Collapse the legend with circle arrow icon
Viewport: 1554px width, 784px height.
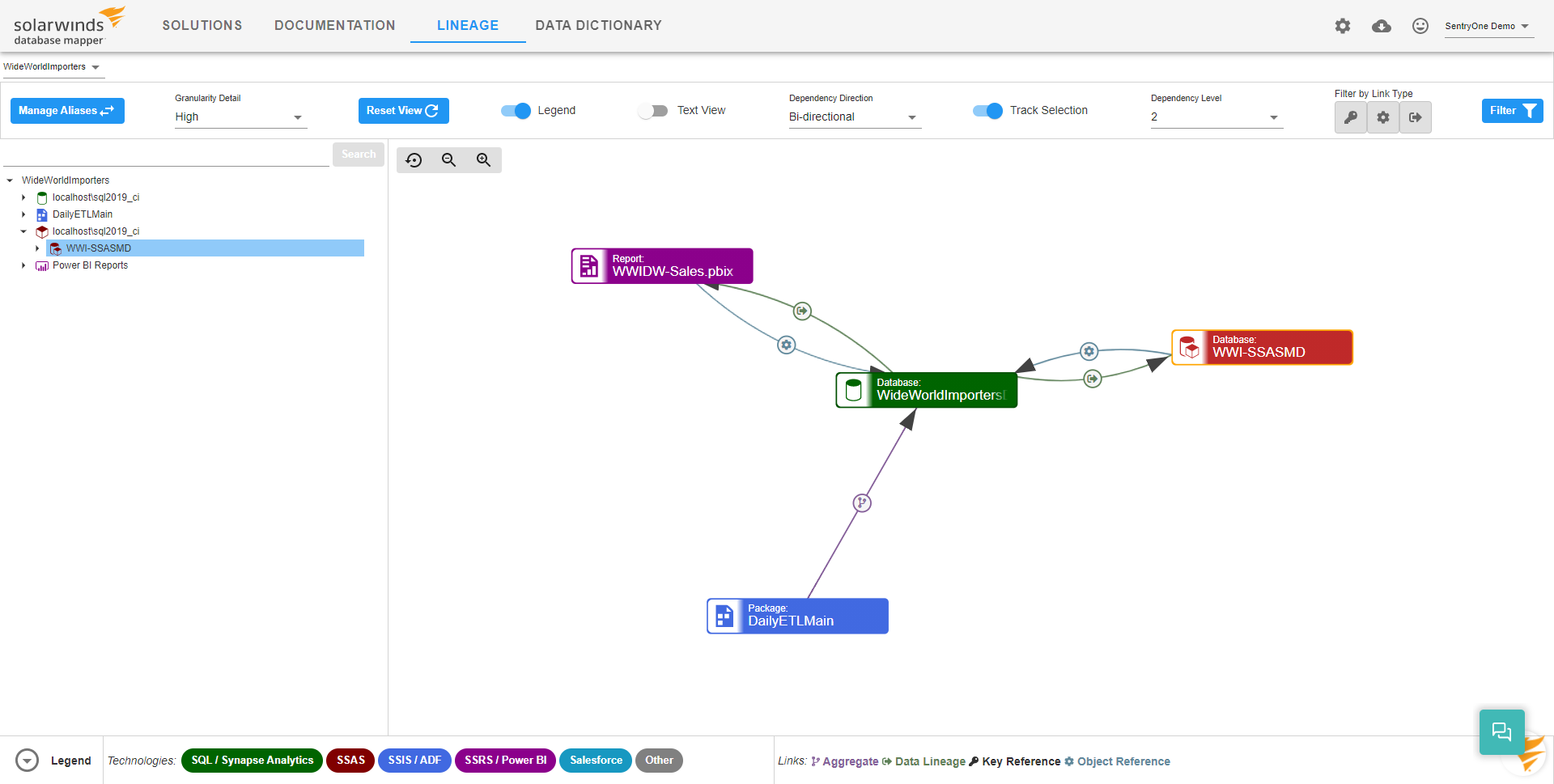pyautogui.click(x=28, y=761)
